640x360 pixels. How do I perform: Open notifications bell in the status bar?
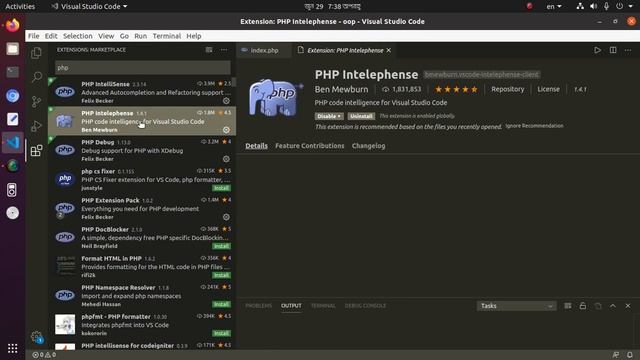coord(630,355)
